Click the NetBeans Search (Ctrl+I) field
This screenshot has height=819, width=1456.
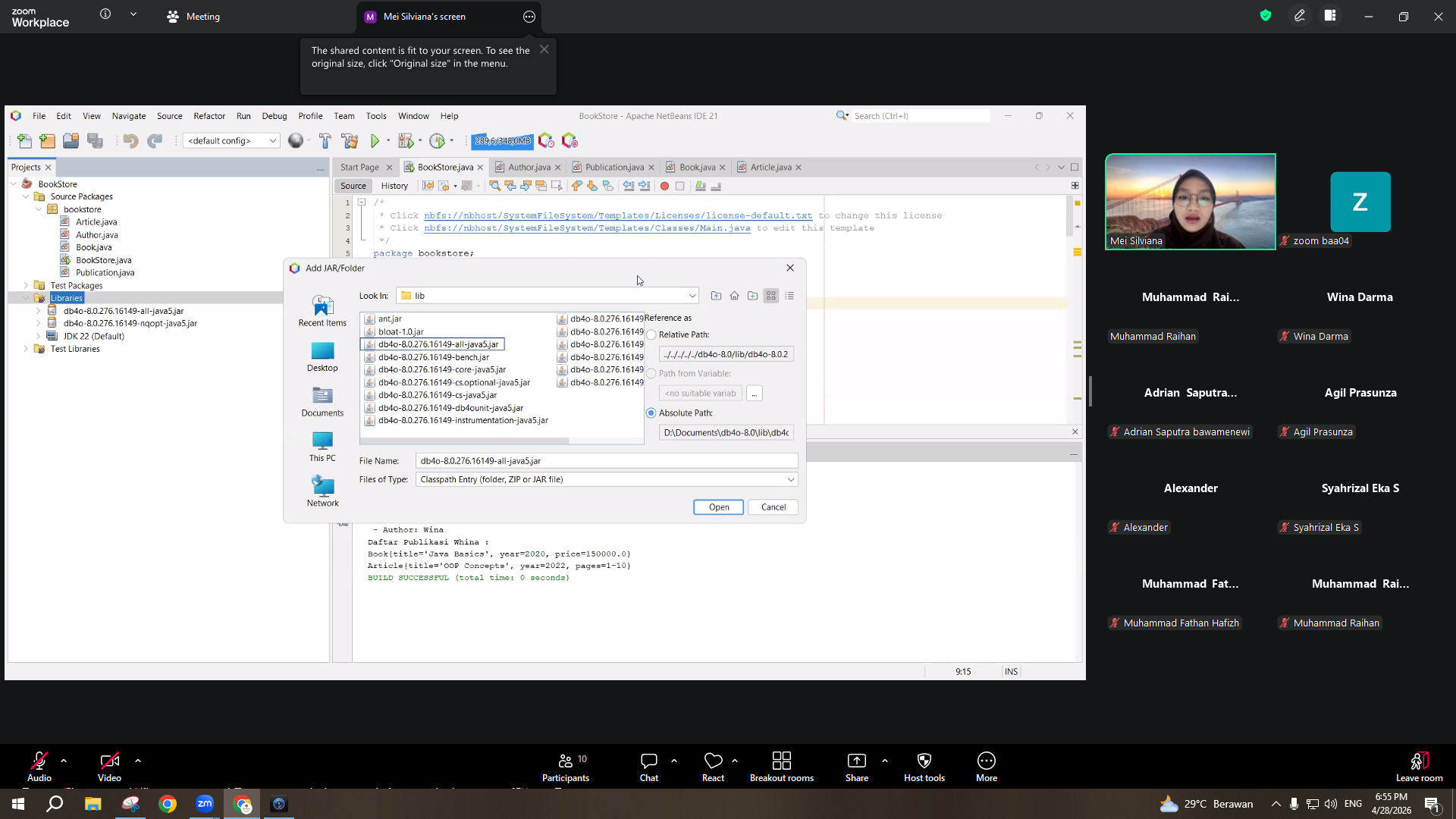coord(921,116)
